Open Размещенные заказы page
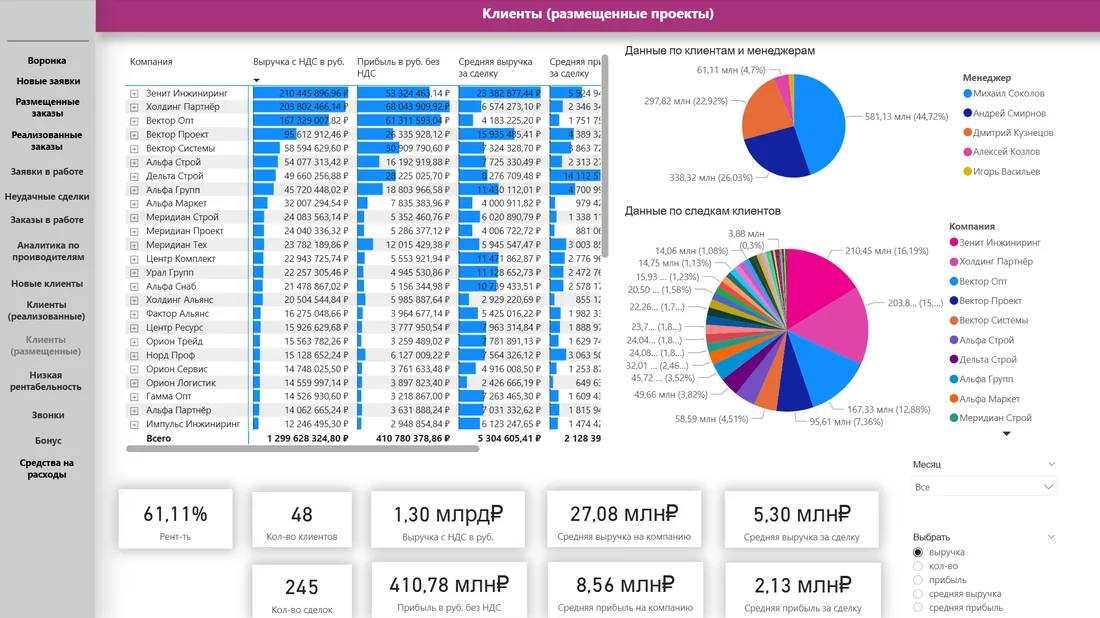 click(x=47, y=107)
